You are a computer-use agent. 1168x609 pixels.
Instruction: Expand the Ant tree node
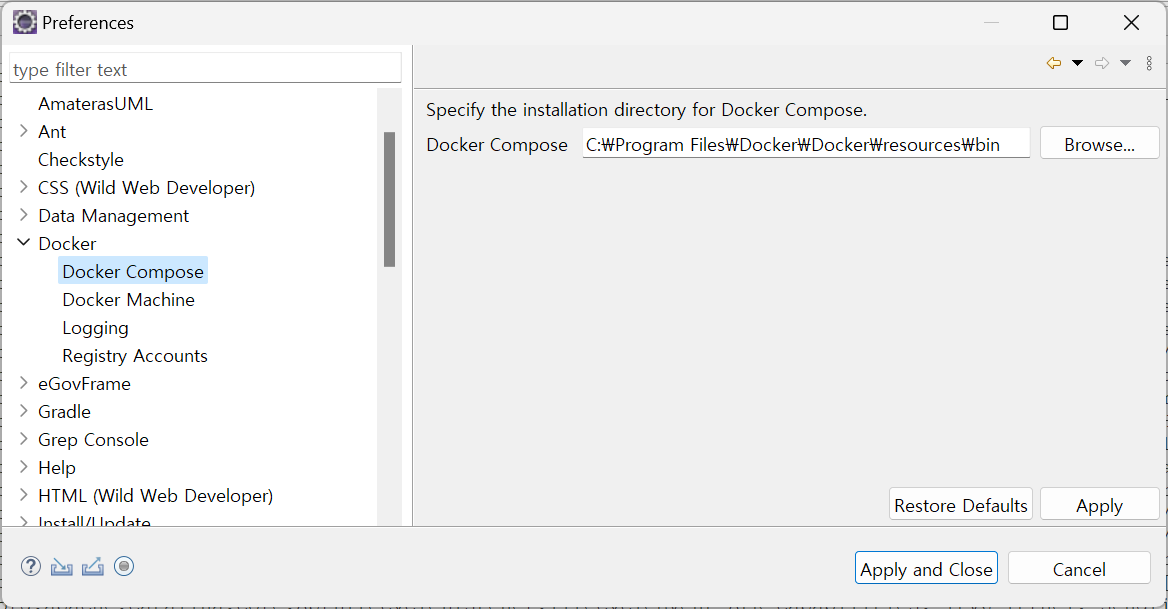(x=24, y=131)
